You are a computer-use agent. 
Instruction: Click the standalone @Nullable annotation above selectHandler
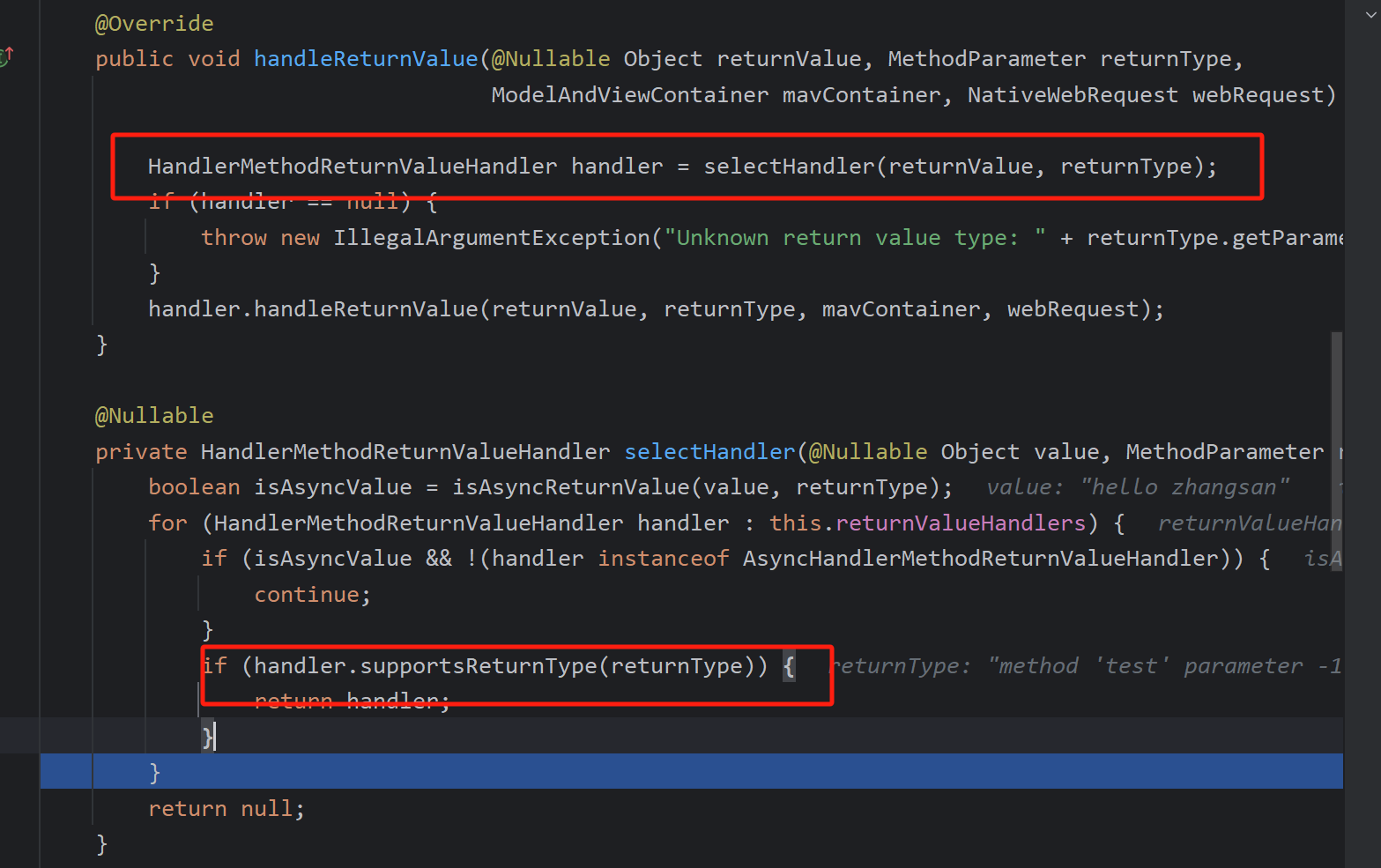154,416
